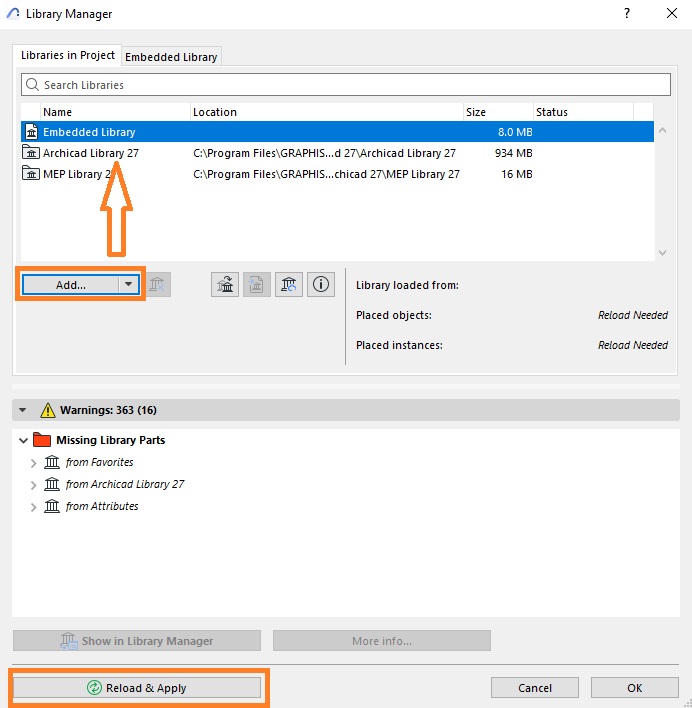
Task: Click the Search Libraries field
Action: (x=346, y=85)
